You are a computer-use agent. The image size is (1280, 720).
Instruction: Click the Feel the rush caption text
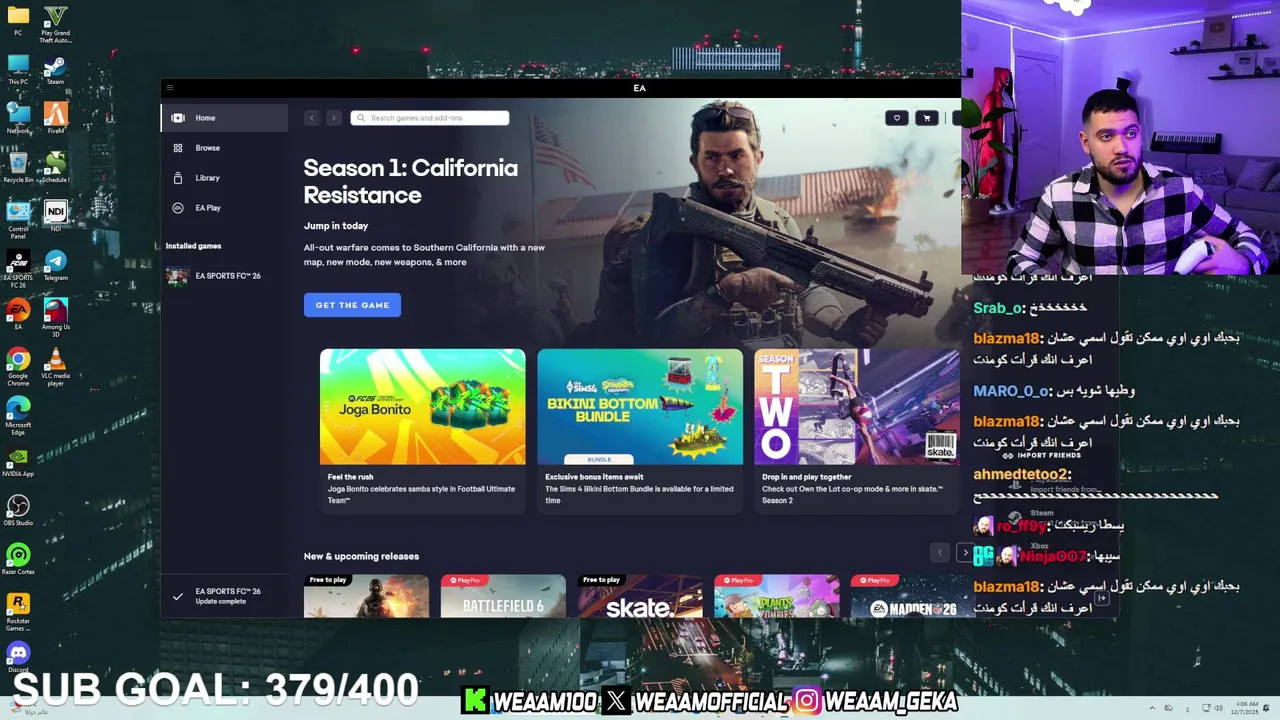[x=350, y=477]
